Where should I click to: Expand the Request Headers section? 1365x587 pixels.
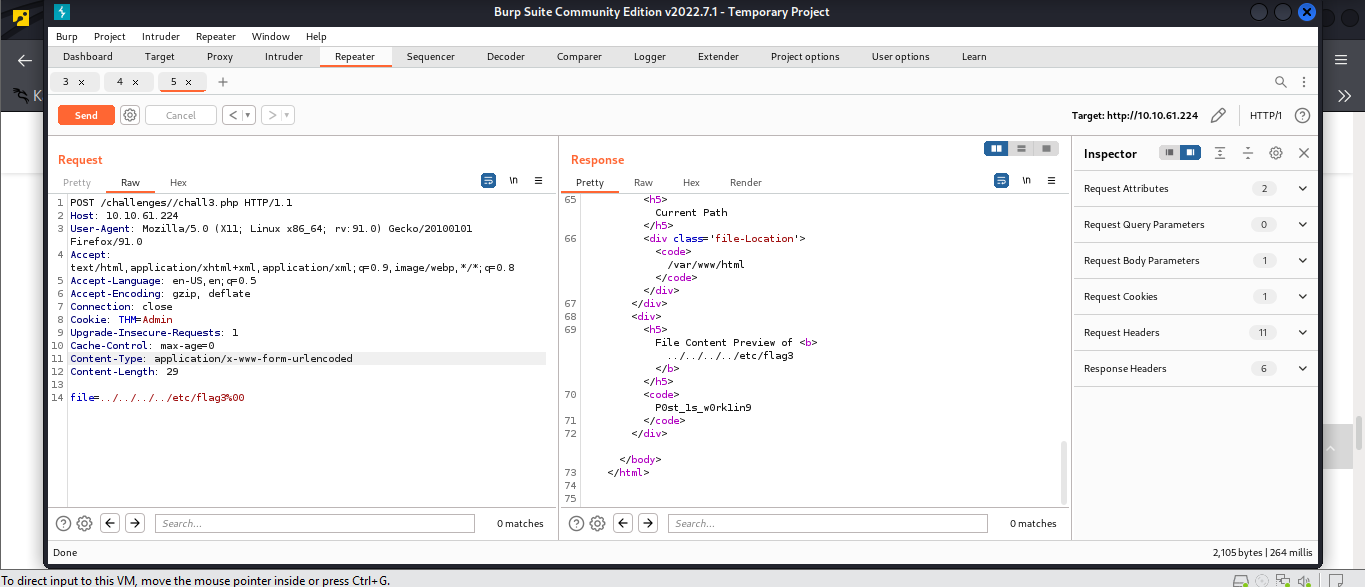[1302, 333]
